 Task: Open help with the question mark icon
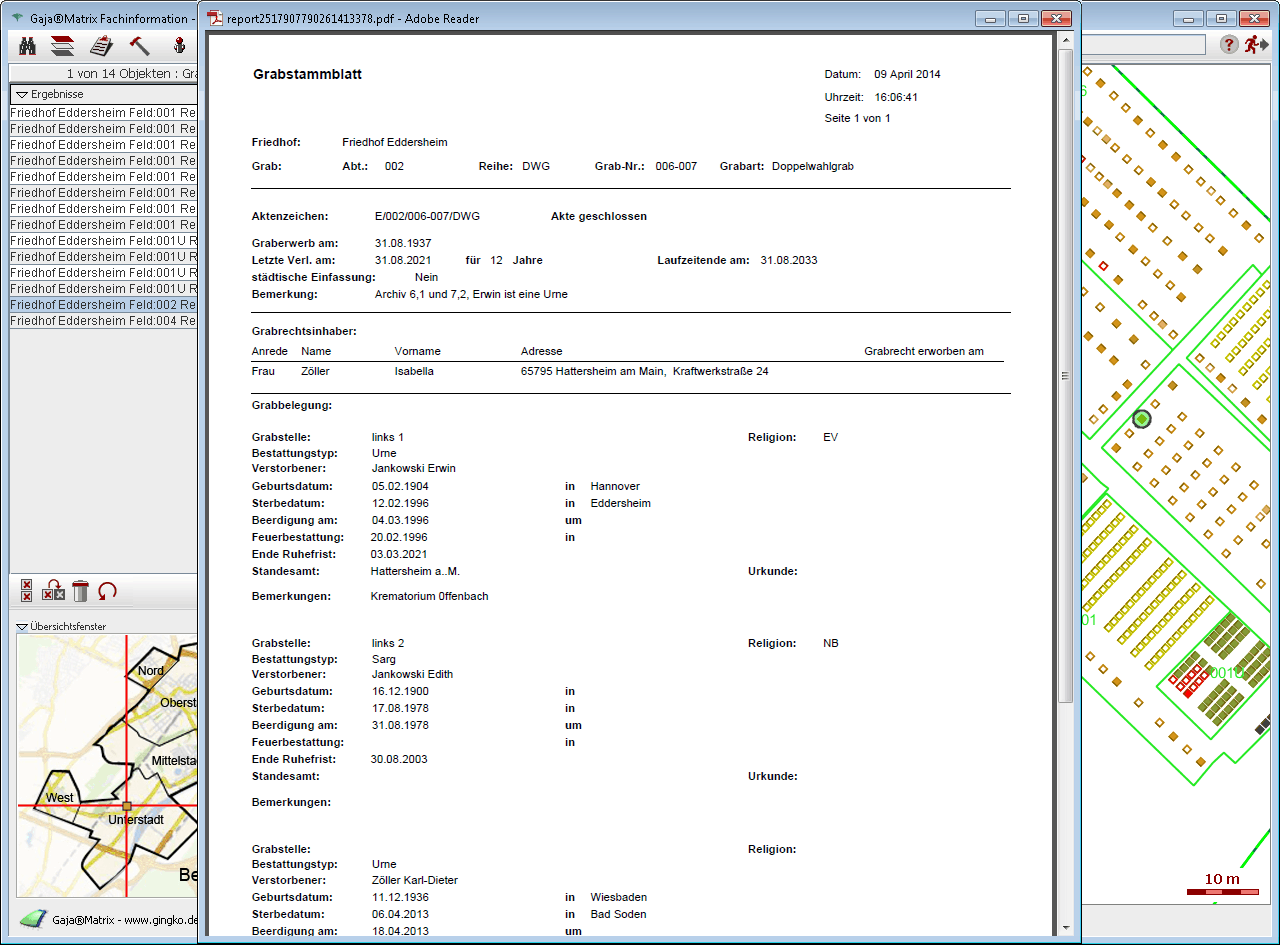click(1230, 45)
